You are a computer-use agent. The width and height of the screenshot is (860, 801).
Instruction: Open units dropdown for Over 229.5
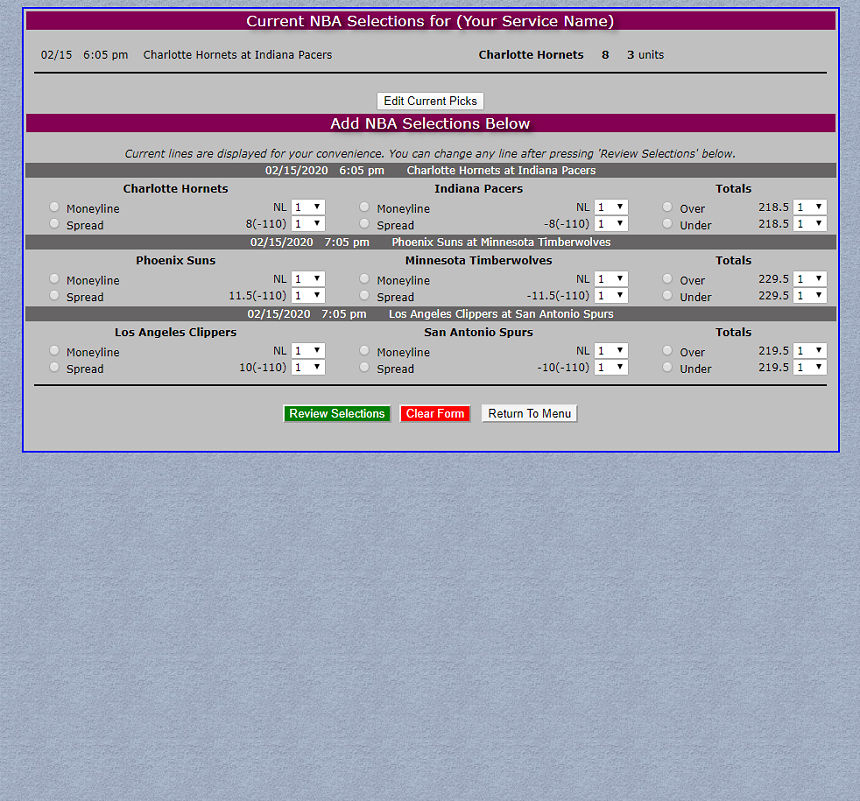pos(810,279)
